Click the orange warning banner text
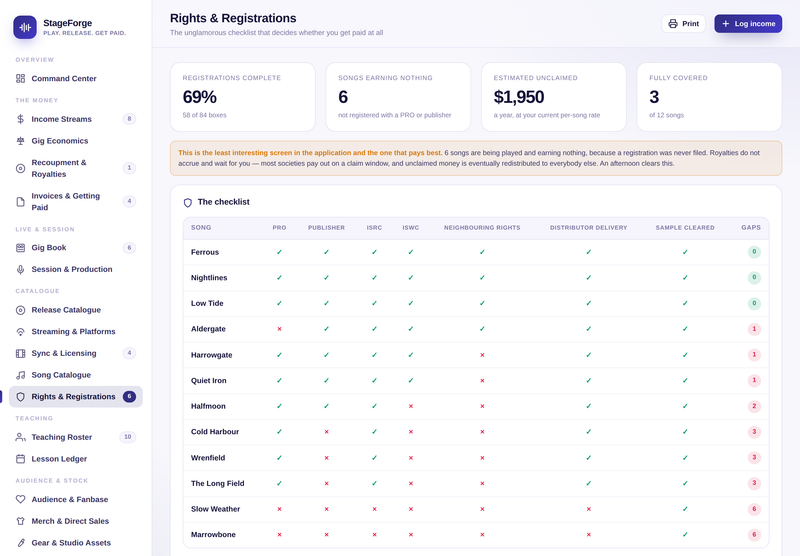800x556 pixels. (476, 158)
